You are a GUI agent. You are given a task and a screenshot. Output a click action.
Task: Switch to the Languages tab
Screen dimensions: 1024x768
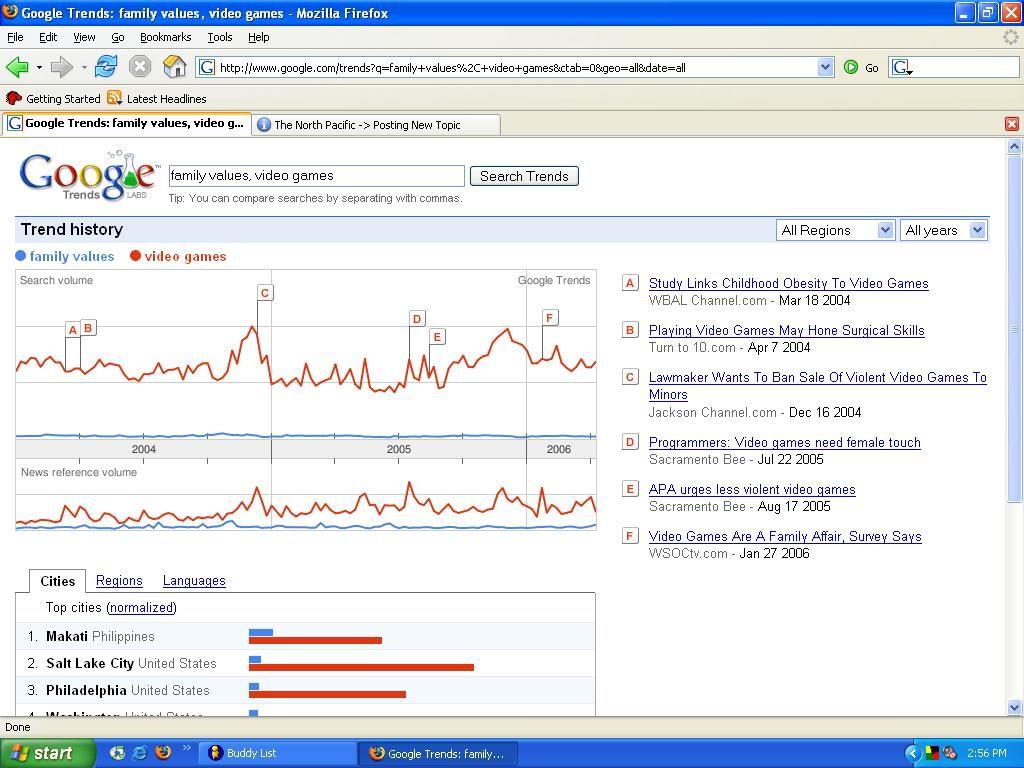click(x=194, y=581)
